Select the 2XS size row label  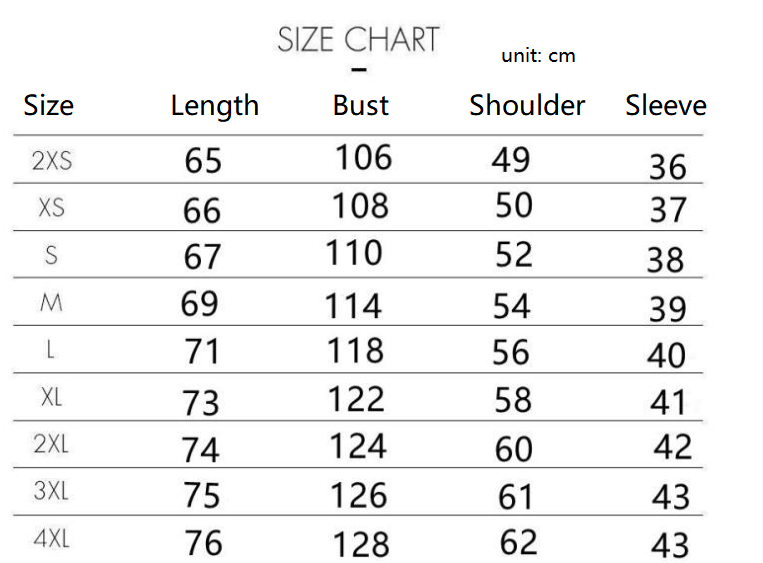tap(52, 161)
